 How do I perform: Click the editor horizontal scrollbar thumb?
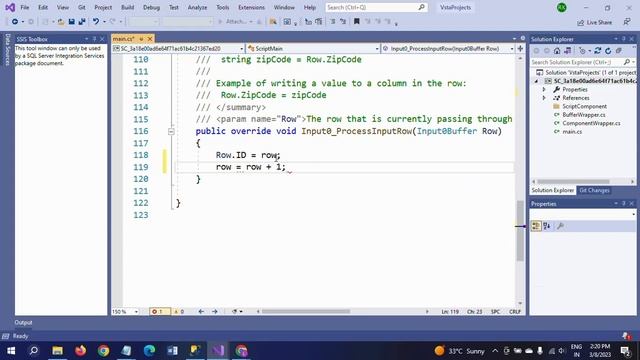tap(306, 311)
